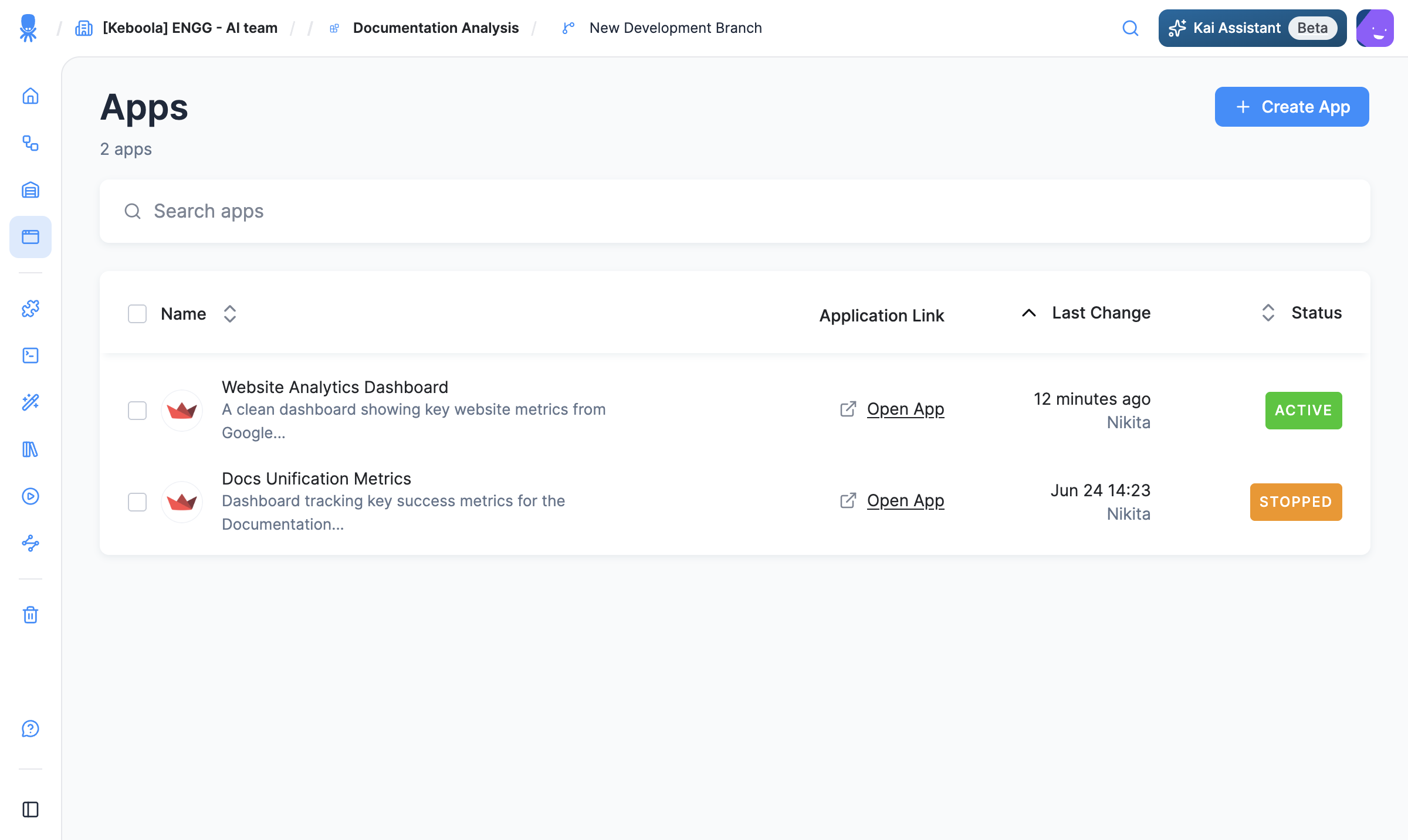Viewport: 1408px width, 840px height.
Task: Click the Beta badge in Kai Assistant
Action: coord(1312,28)
